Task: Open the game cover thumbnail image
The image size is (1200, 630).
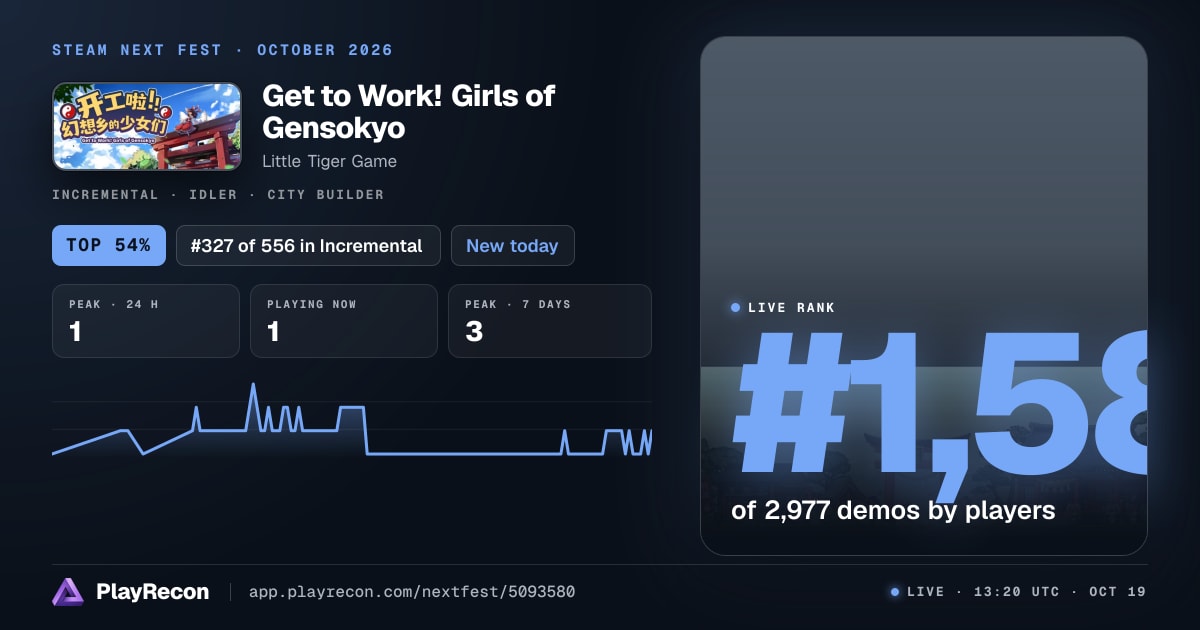Action: (x=147, y=126)
